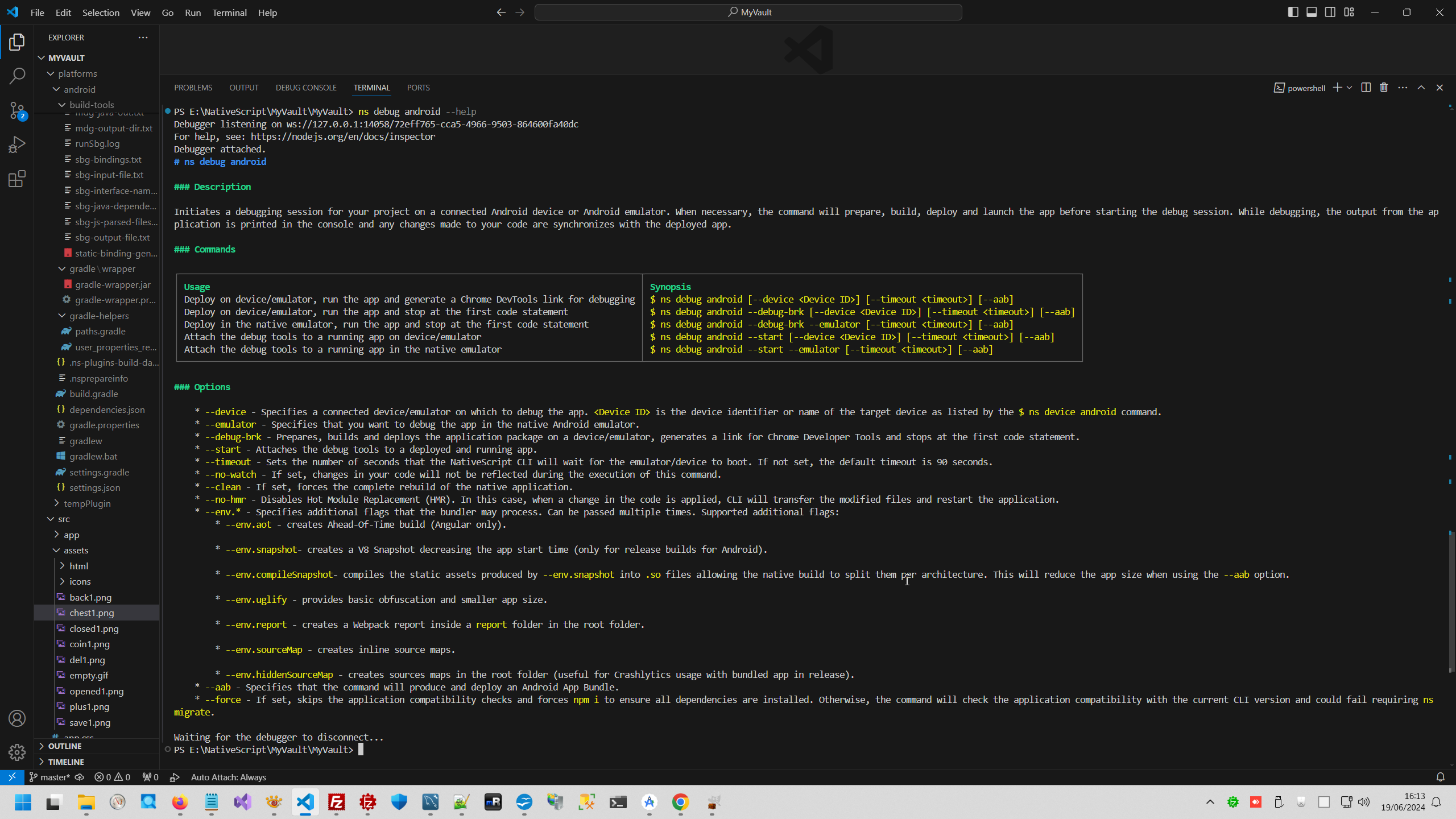Kill terminal using trash icon
Image resolution: width=1456 pixels, height=819 pixels.
(1384, 88)
